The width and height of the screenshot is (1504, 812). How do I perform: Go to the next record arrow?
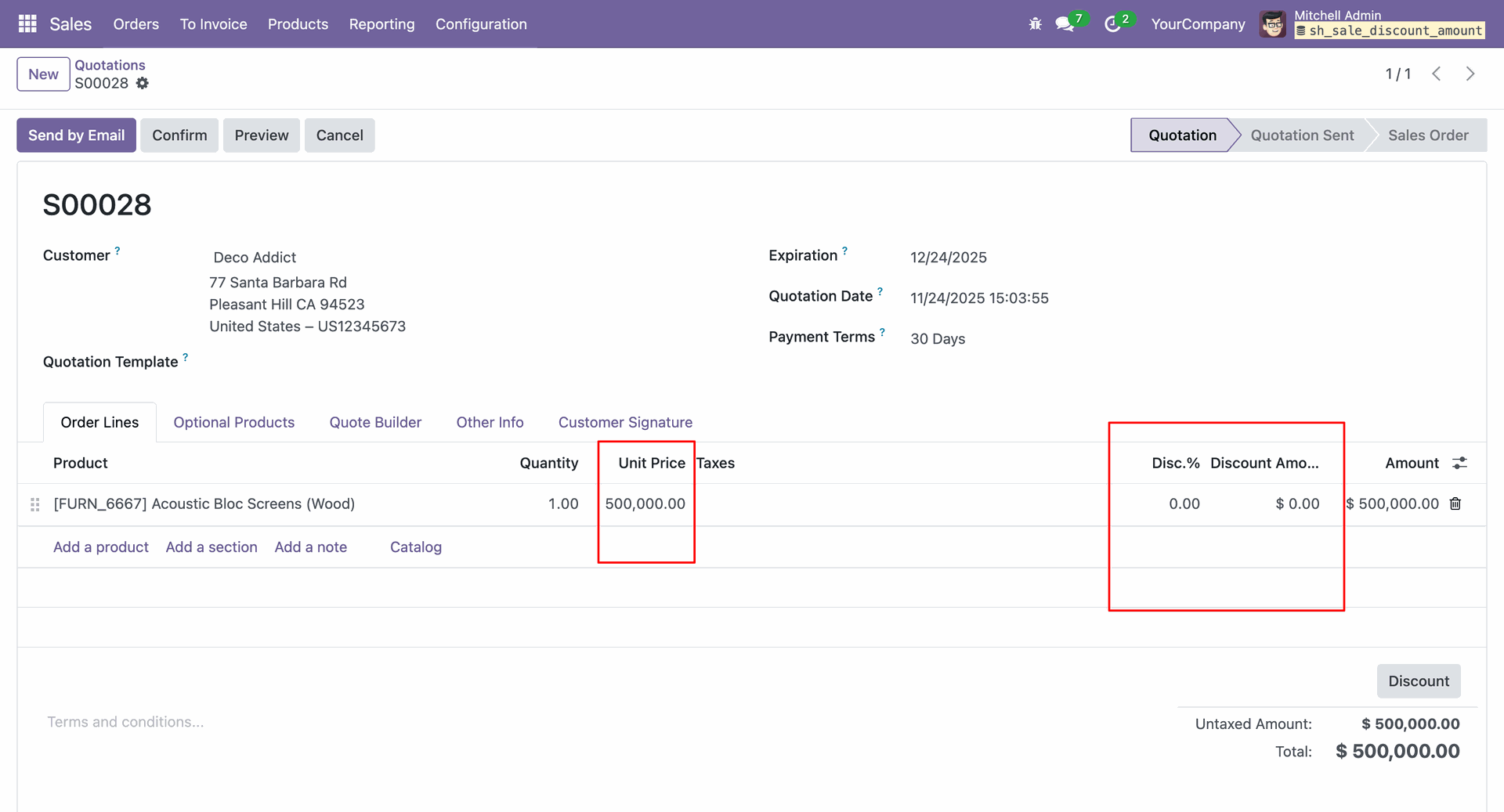click(1470, 74)
